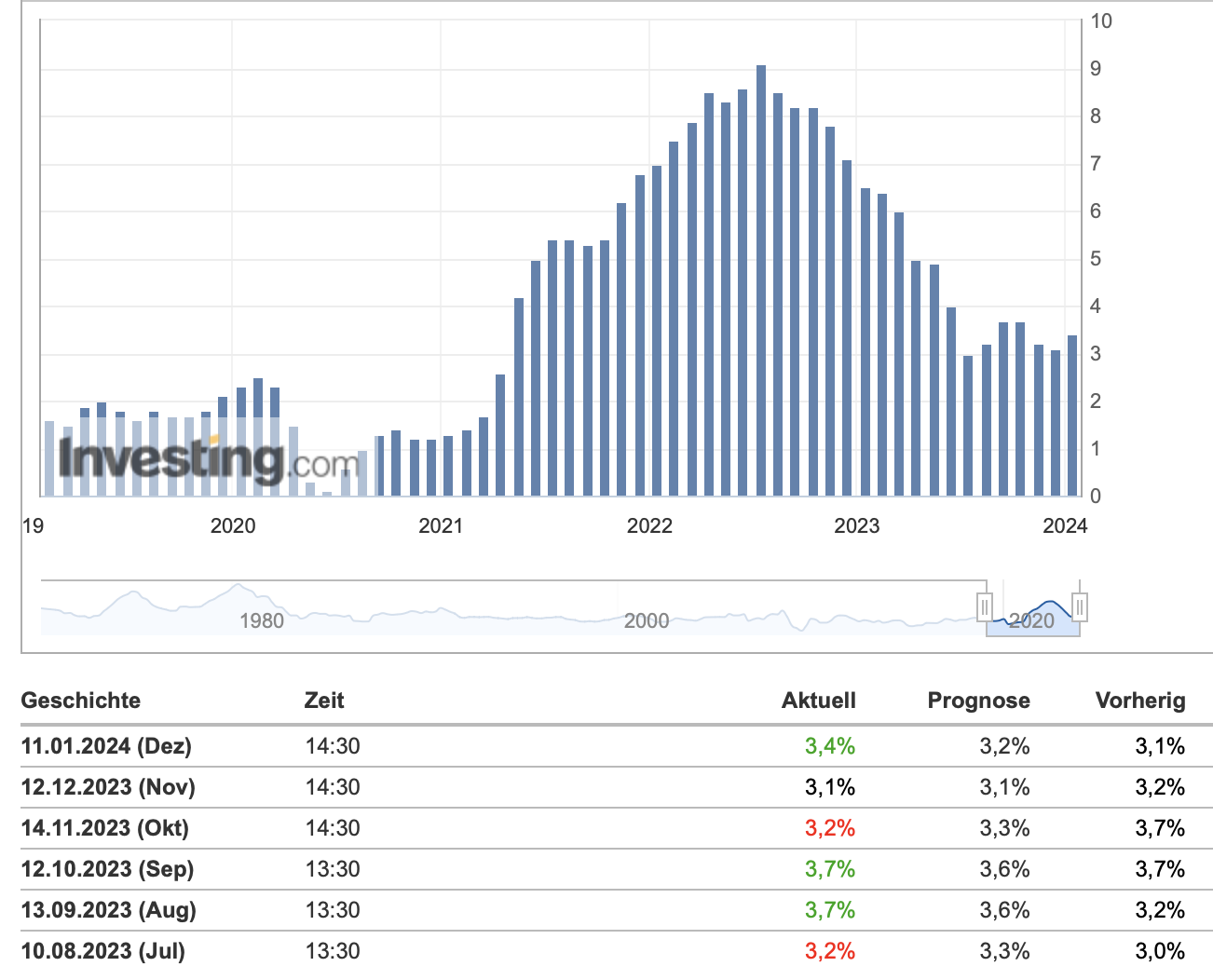Click the 2022 label on the x-axis
Image resolution: width=1213 pixels, height=980 pixels.
point(649,526)
